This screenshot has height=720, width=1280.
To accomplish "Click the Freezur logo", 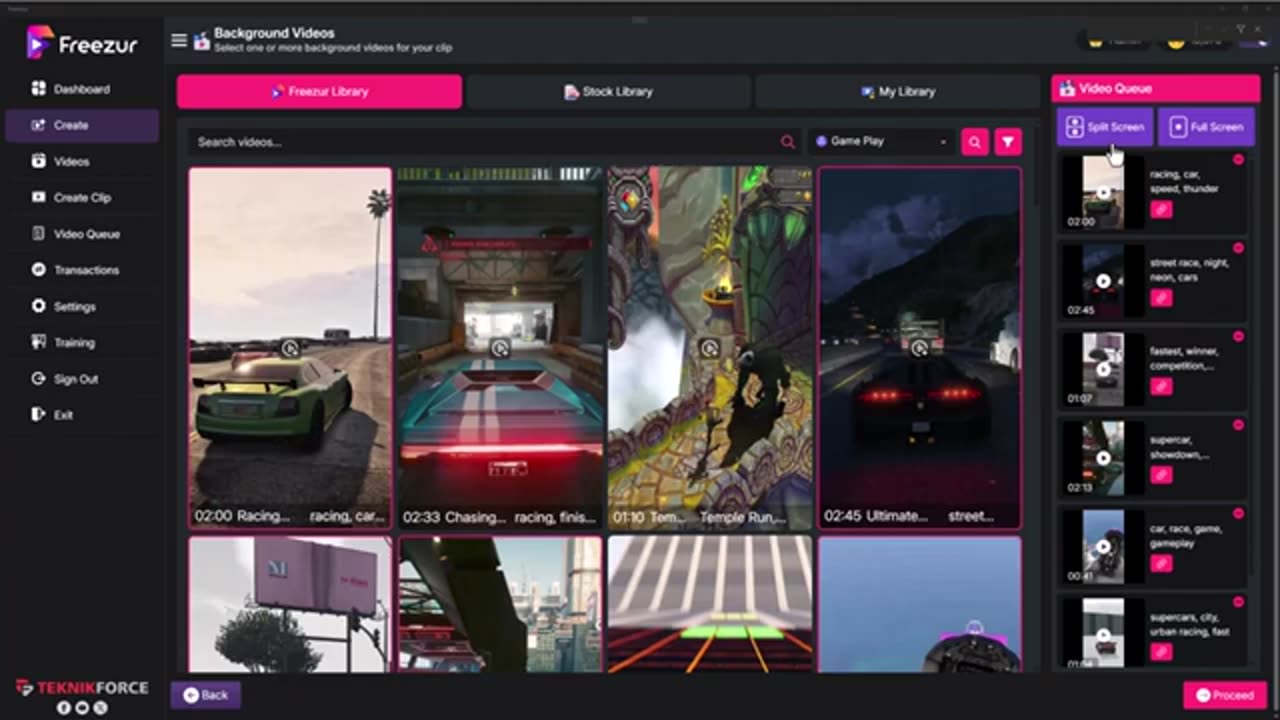I will [x=82, y=42].
